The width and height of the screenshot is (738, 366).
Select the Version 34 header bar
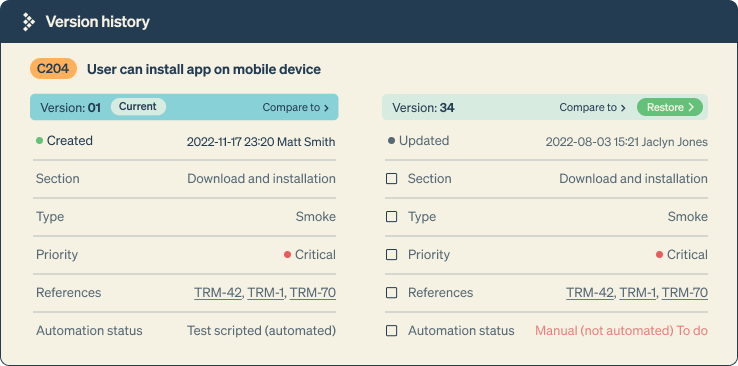point(545,107)
